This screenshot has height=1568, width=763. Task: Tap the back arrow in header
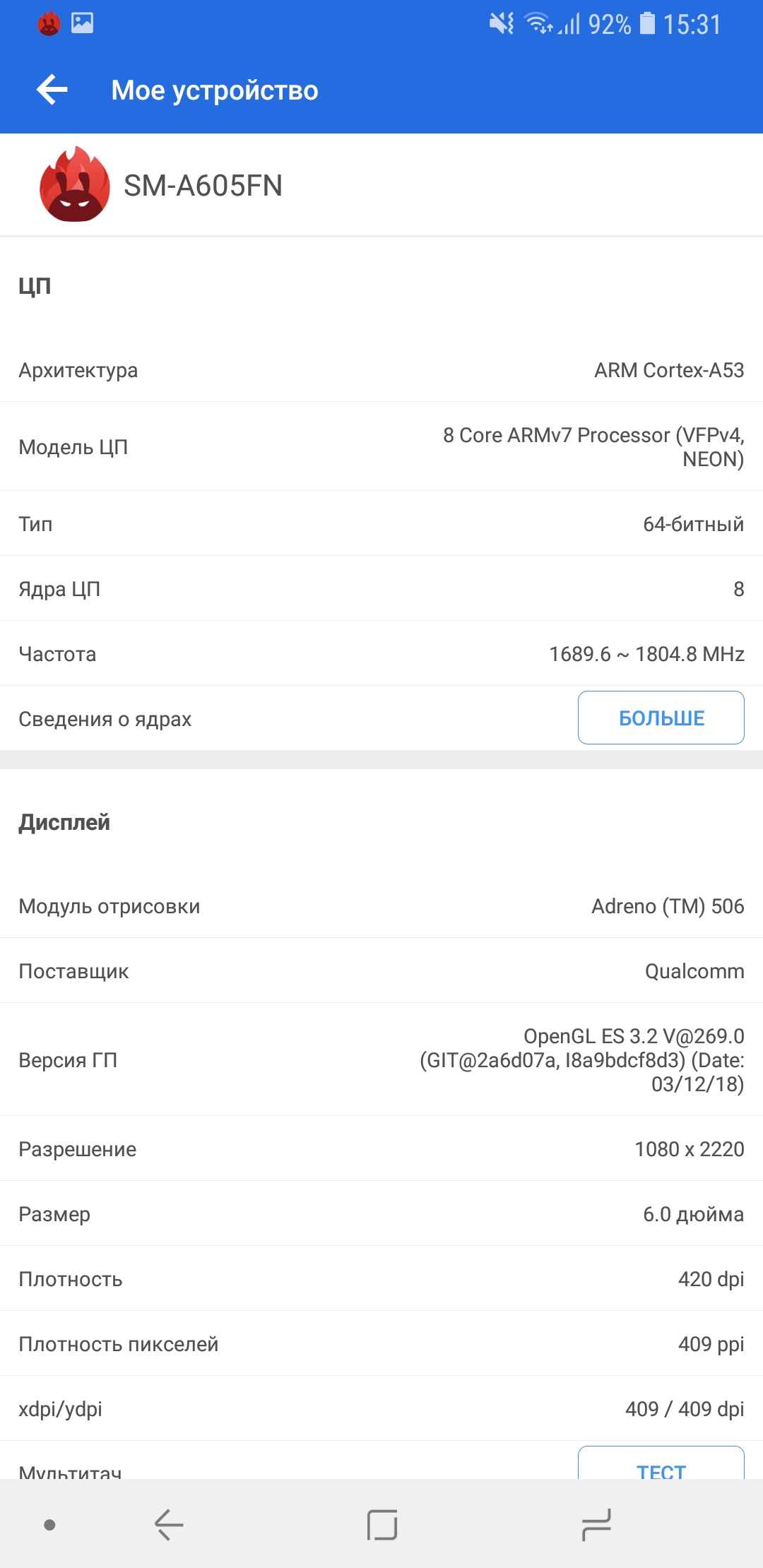click(x=52, y=90)
